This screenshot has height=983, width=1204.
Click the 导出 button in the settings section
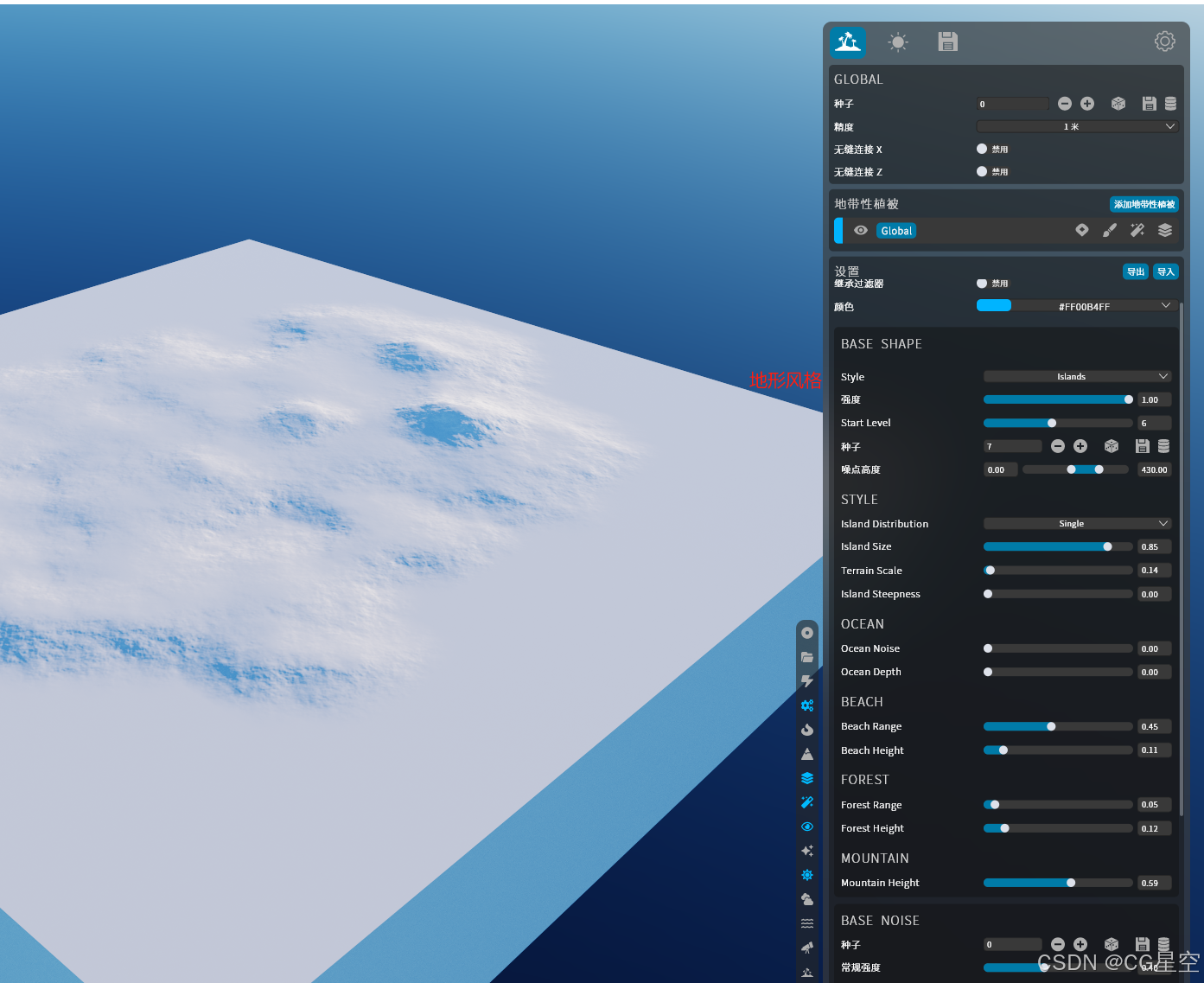coord(1135,271)
